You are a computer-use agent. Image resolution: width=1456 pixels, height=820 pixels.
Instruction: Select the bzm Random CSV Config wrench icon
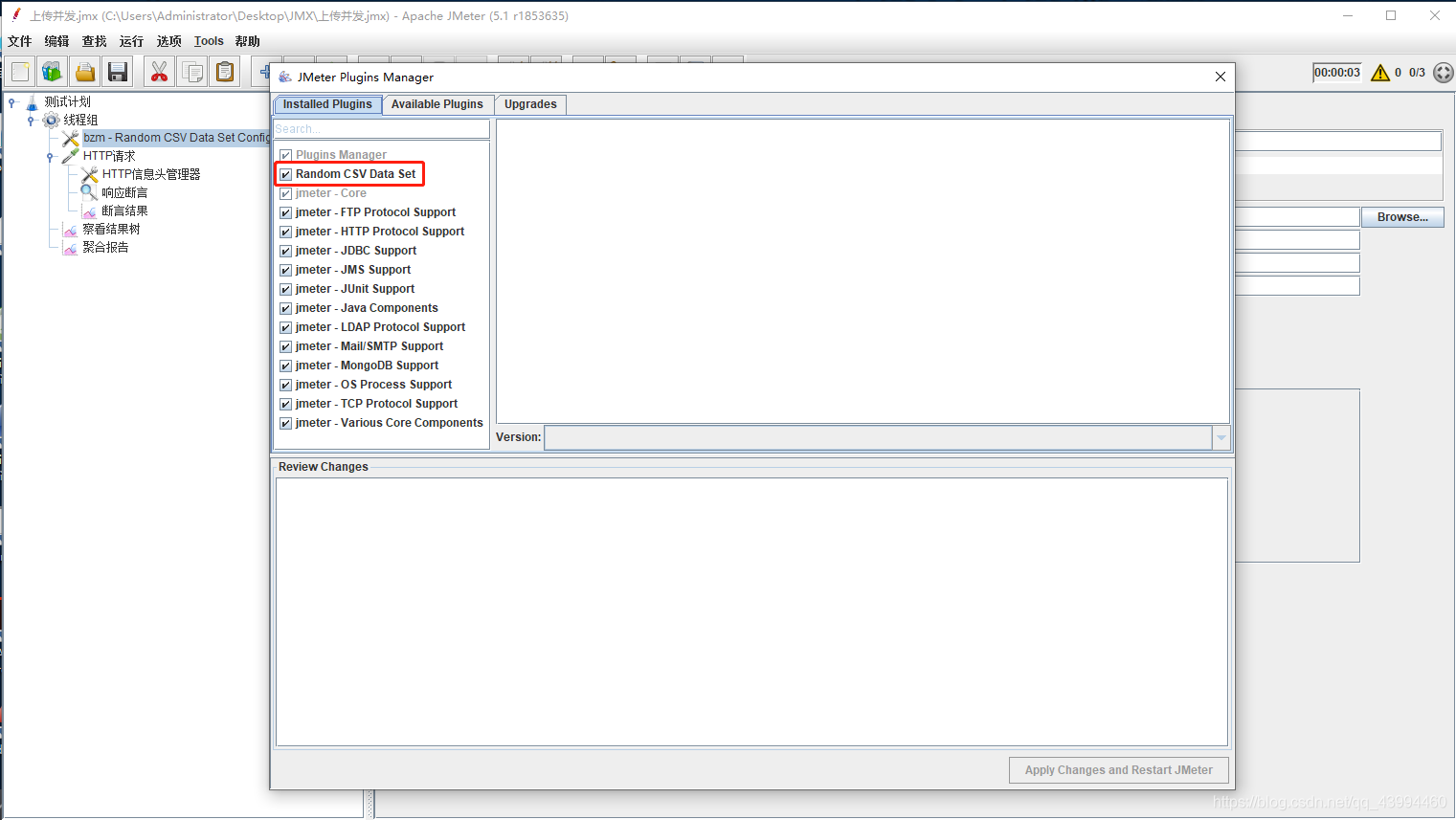click(71, 139)
